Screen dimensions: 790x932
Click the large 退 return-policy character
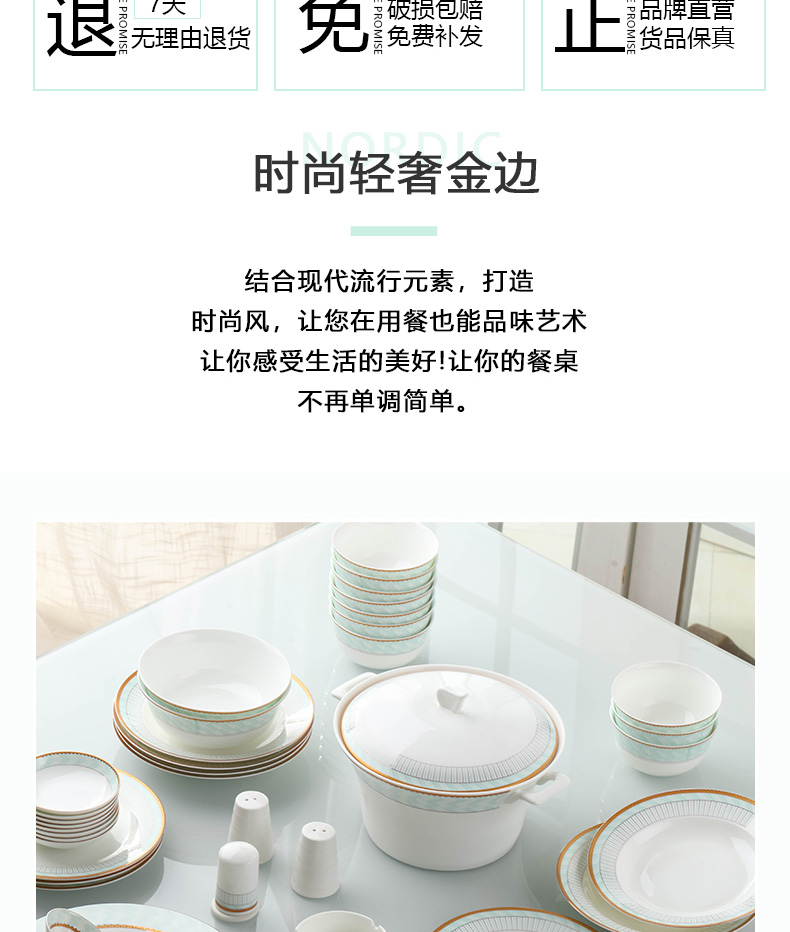tap(81, 27)
